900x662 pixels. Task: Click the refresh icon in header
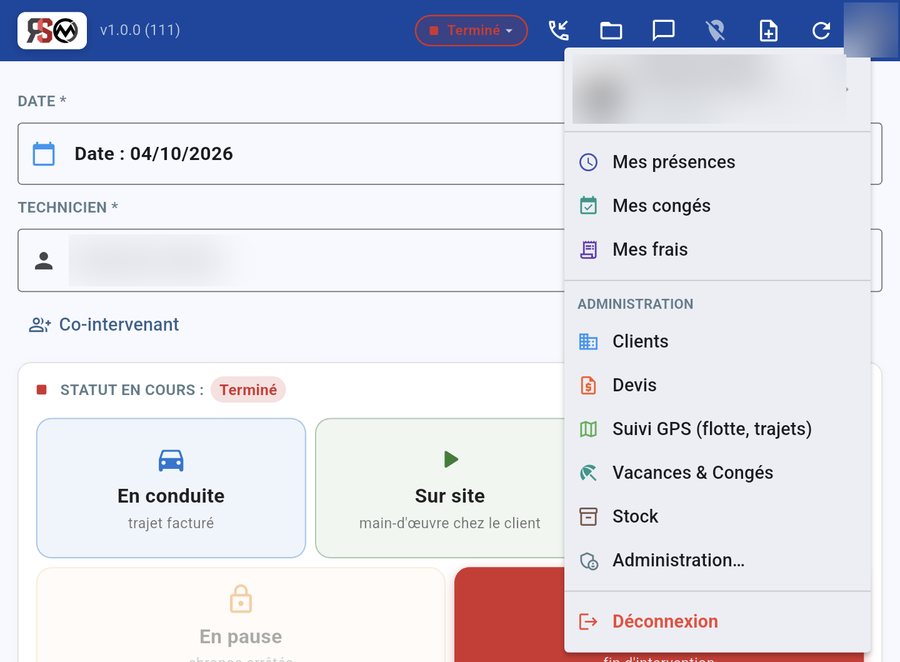pyautogui.click(x=821, y=30)
